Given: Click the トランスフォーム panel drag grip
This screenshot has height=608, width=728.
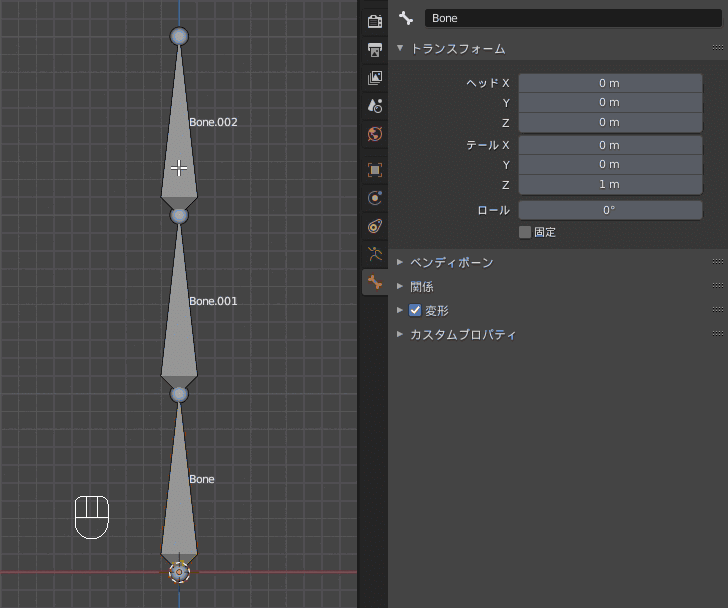Looking at the screenshot, I should click(x=718, y=47).
